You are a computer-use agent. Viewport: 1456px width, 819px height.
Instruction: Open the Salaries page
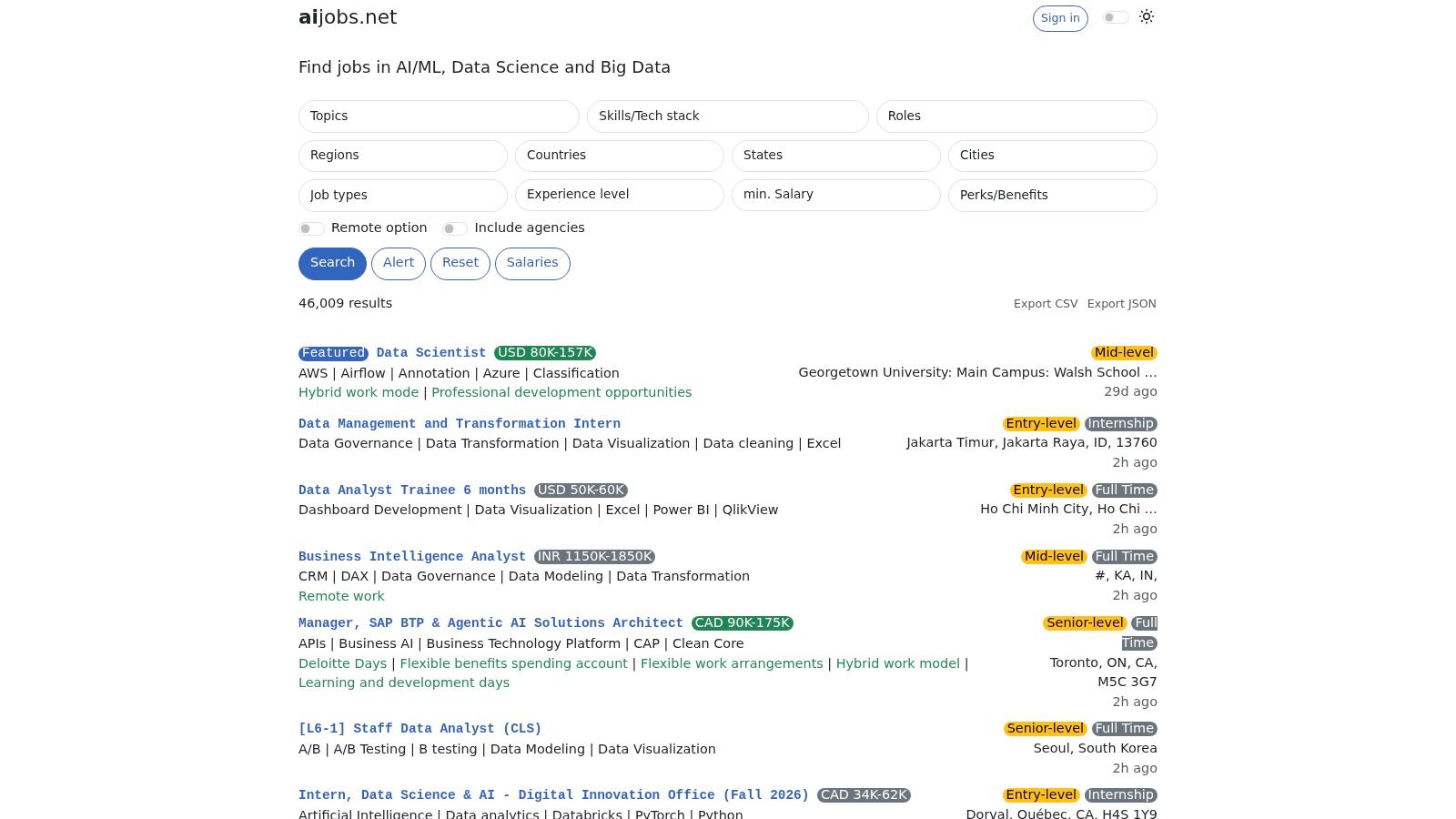click(x=532, y=263)
